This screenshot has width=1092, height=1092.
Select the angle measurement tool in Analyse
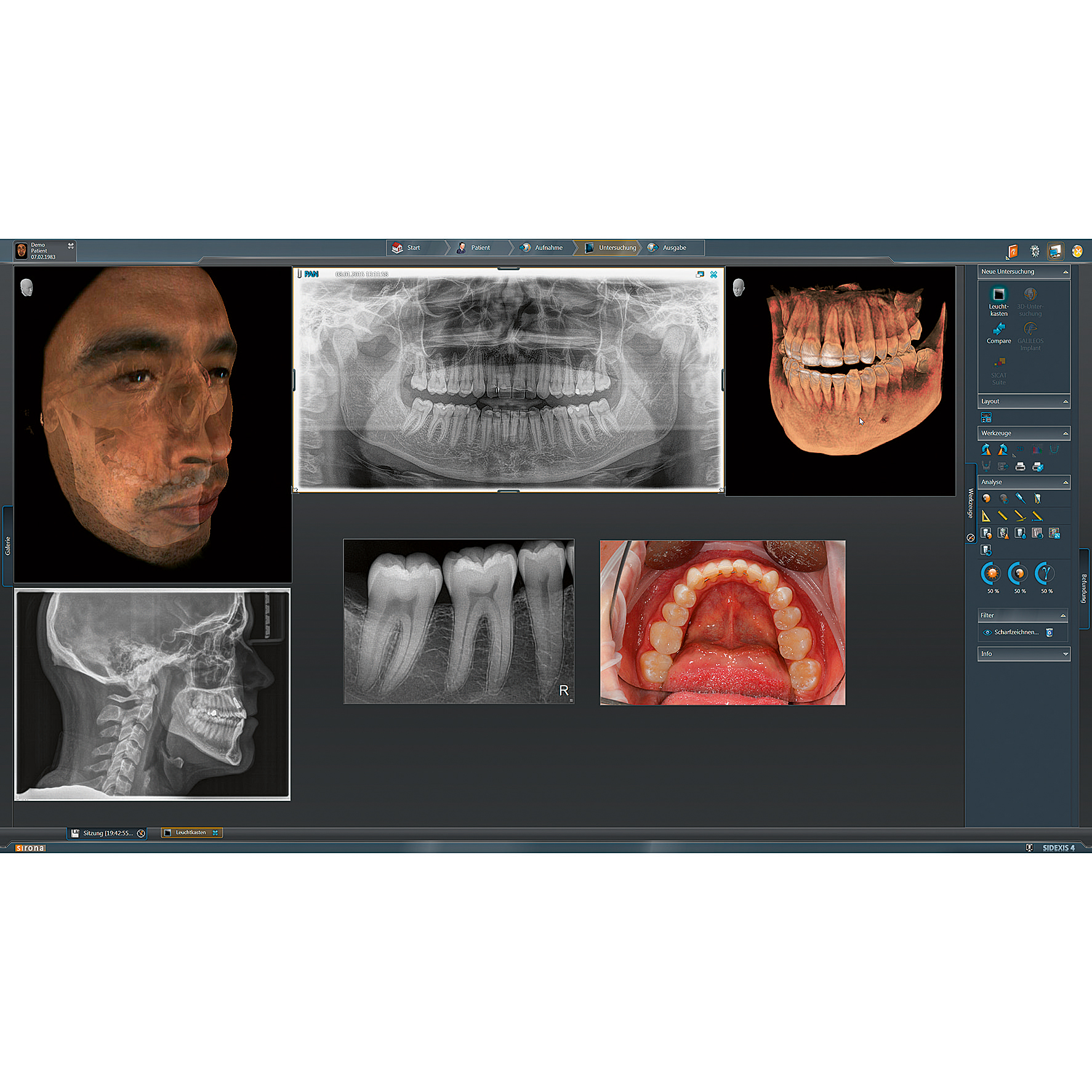click(x=1021, y=516)
